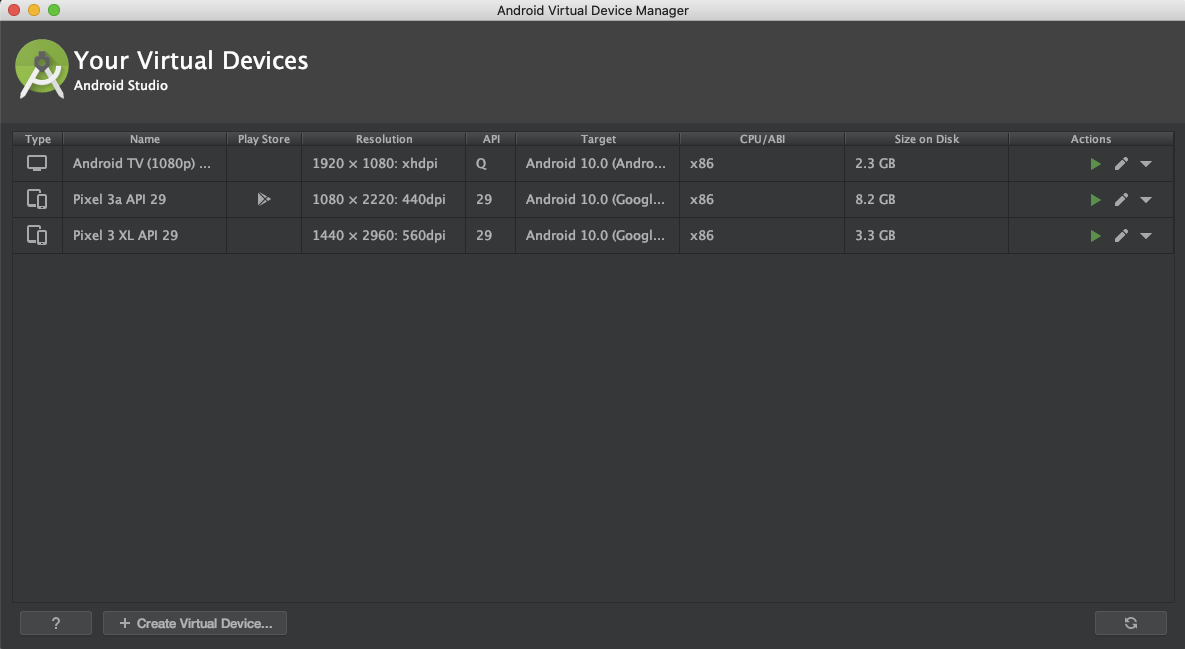This screenshot has height=649, width=1185.
Task: Close the Android Virtual Device Manager window
Action: (x=14, y=10)
